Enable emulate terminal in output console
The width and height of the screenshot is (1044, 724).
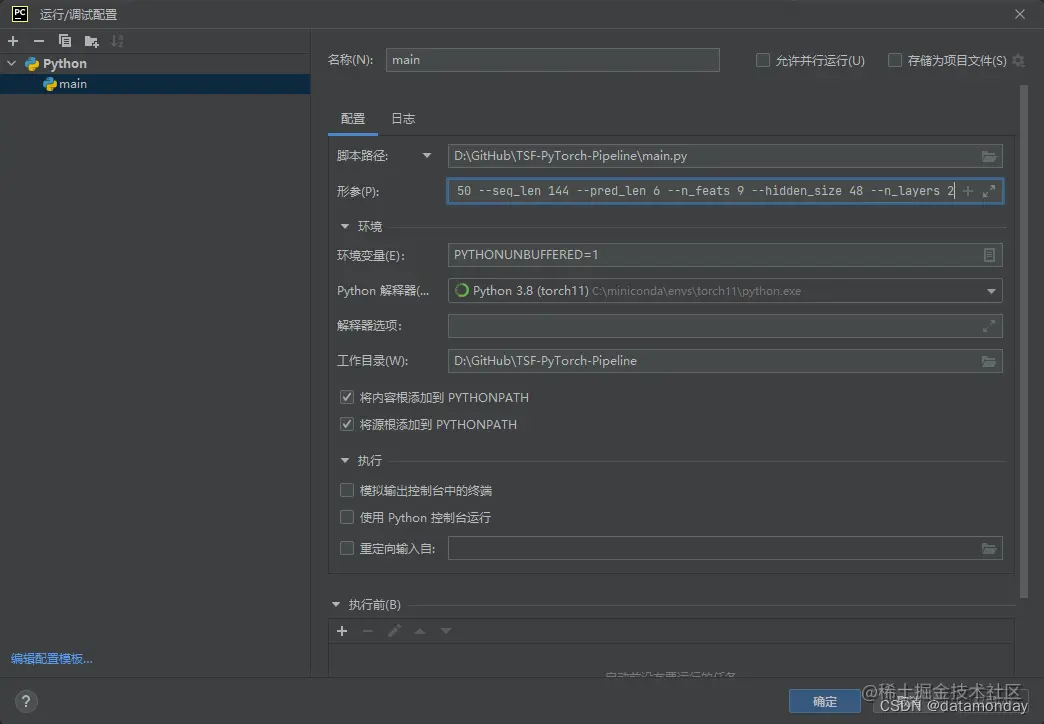(x=347, y=491)
